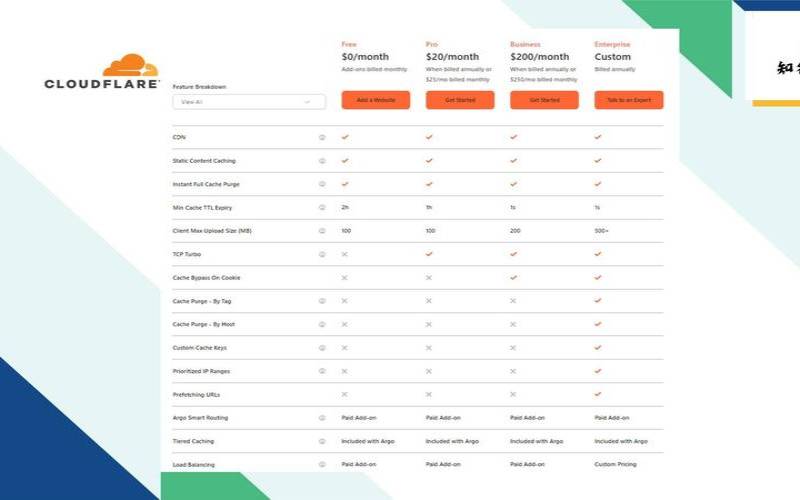
Task: Show info for Cache Purge - By Tag
Action: [322, 301]
